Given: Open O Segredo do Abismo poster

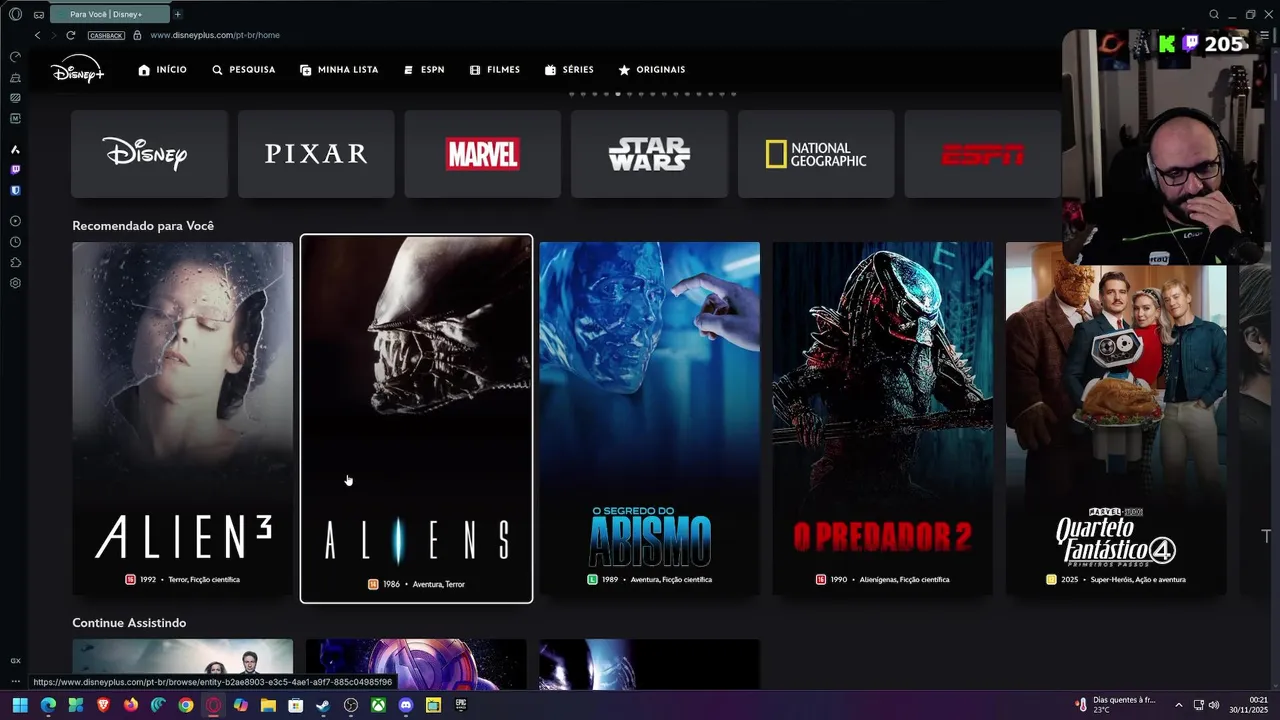Looking at the screenshot, I should tap(649, 418).
